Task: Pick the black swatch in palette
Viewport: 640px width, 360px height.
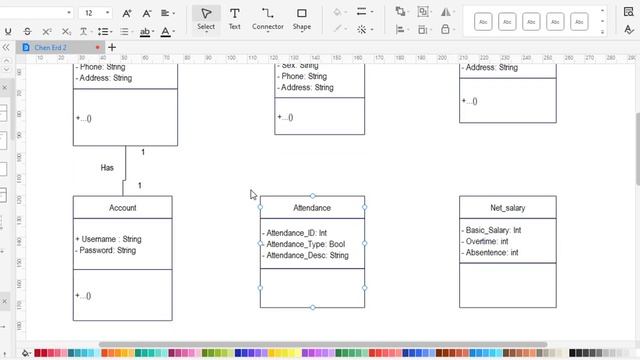Action: point(572,353)
